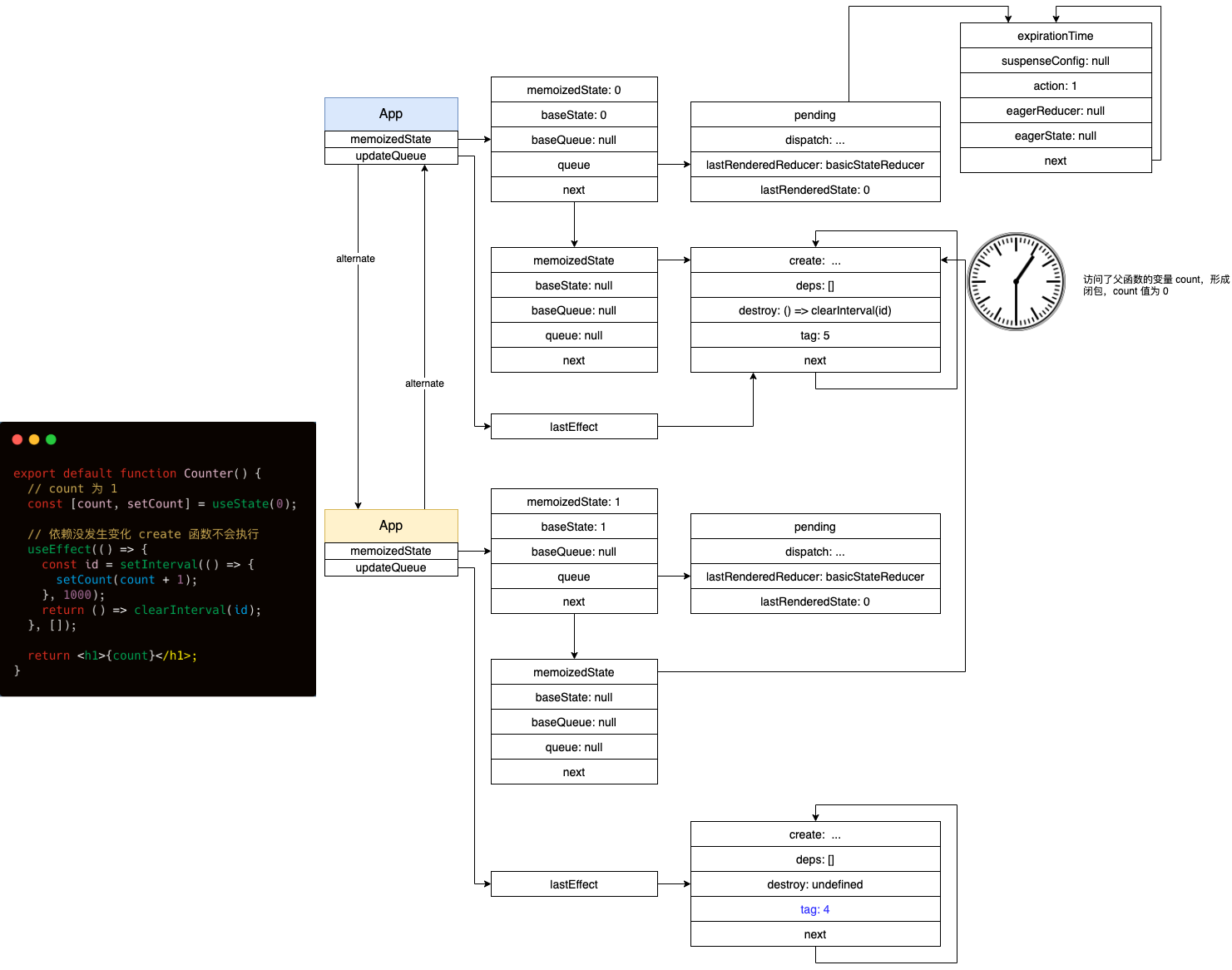Click the red dot in code window
This screenshot has height=970, width=1232.
pos(17,439)
